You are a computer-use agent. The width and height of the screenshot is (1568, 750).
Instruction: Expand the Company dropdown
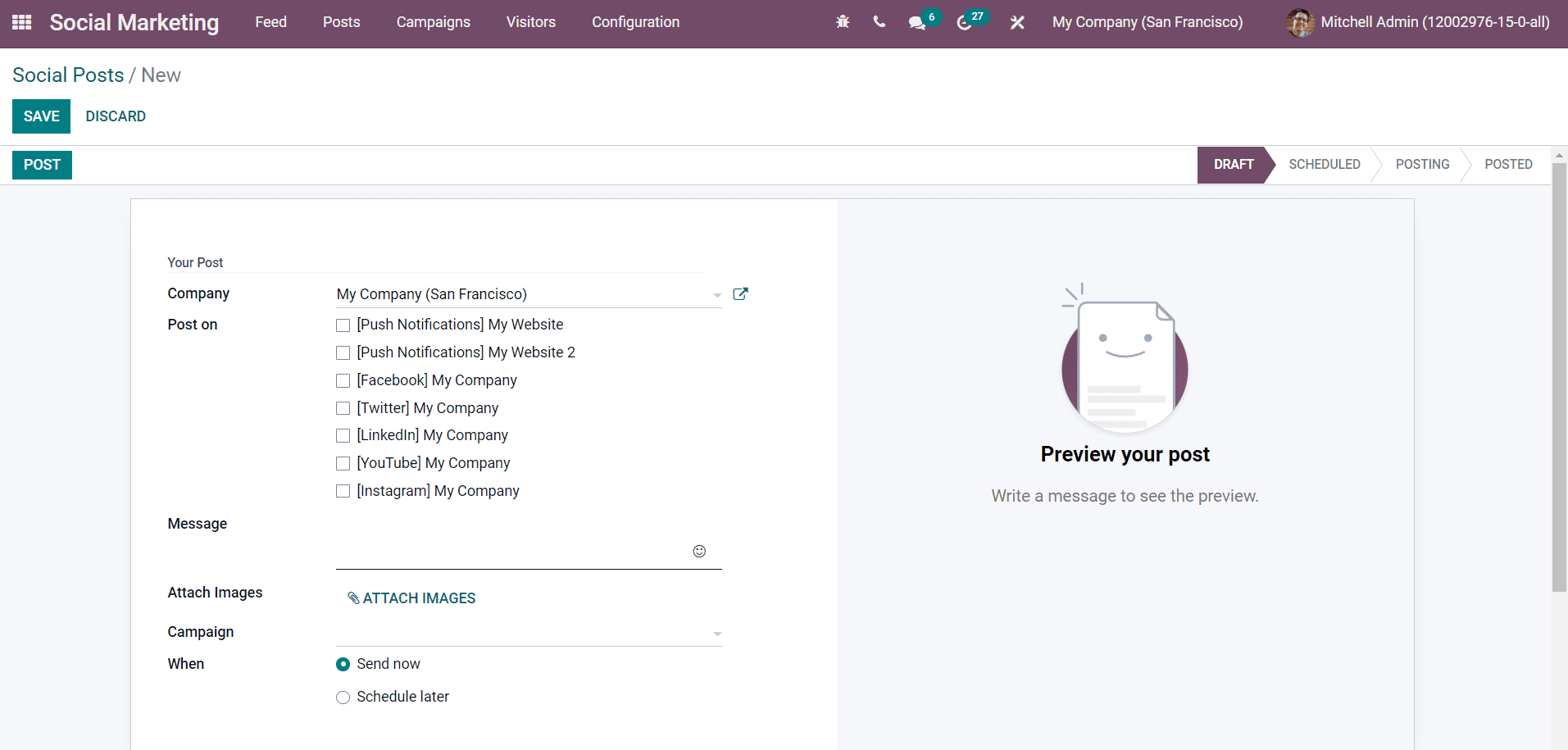pos(716,295)
